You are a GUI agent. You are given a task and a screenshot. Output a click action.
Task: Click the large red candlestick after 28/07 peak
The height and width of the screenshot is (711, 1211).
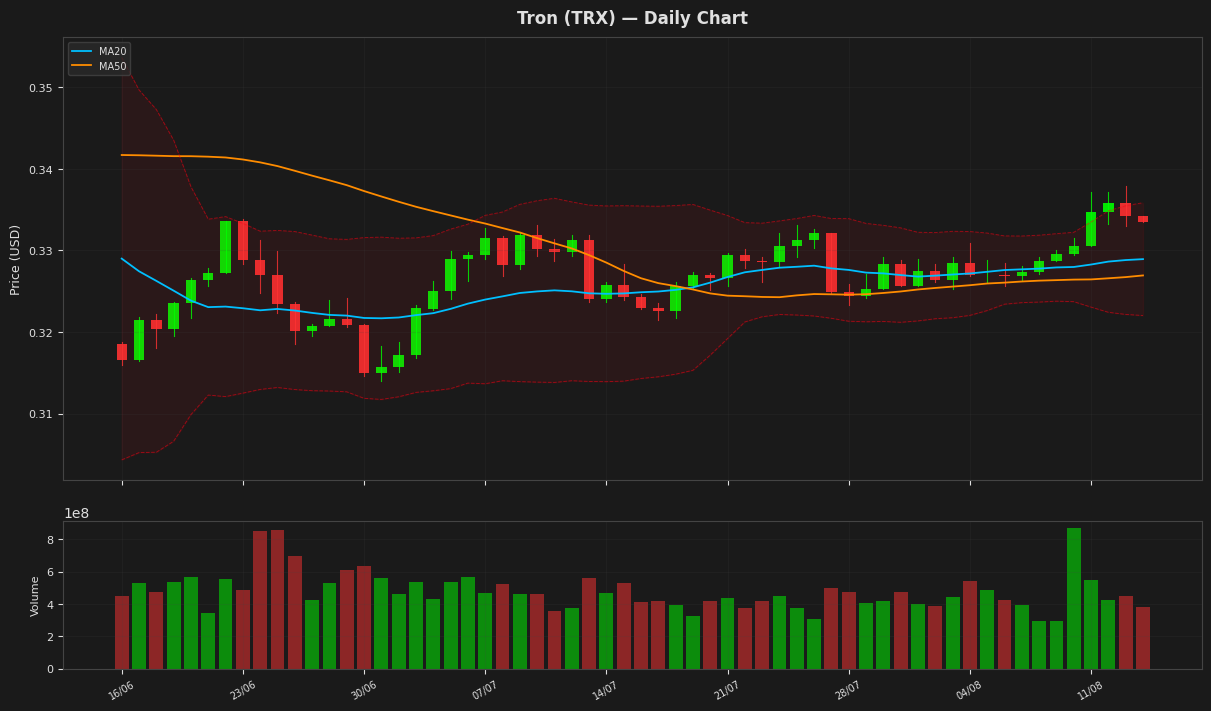tap(832, 263)
